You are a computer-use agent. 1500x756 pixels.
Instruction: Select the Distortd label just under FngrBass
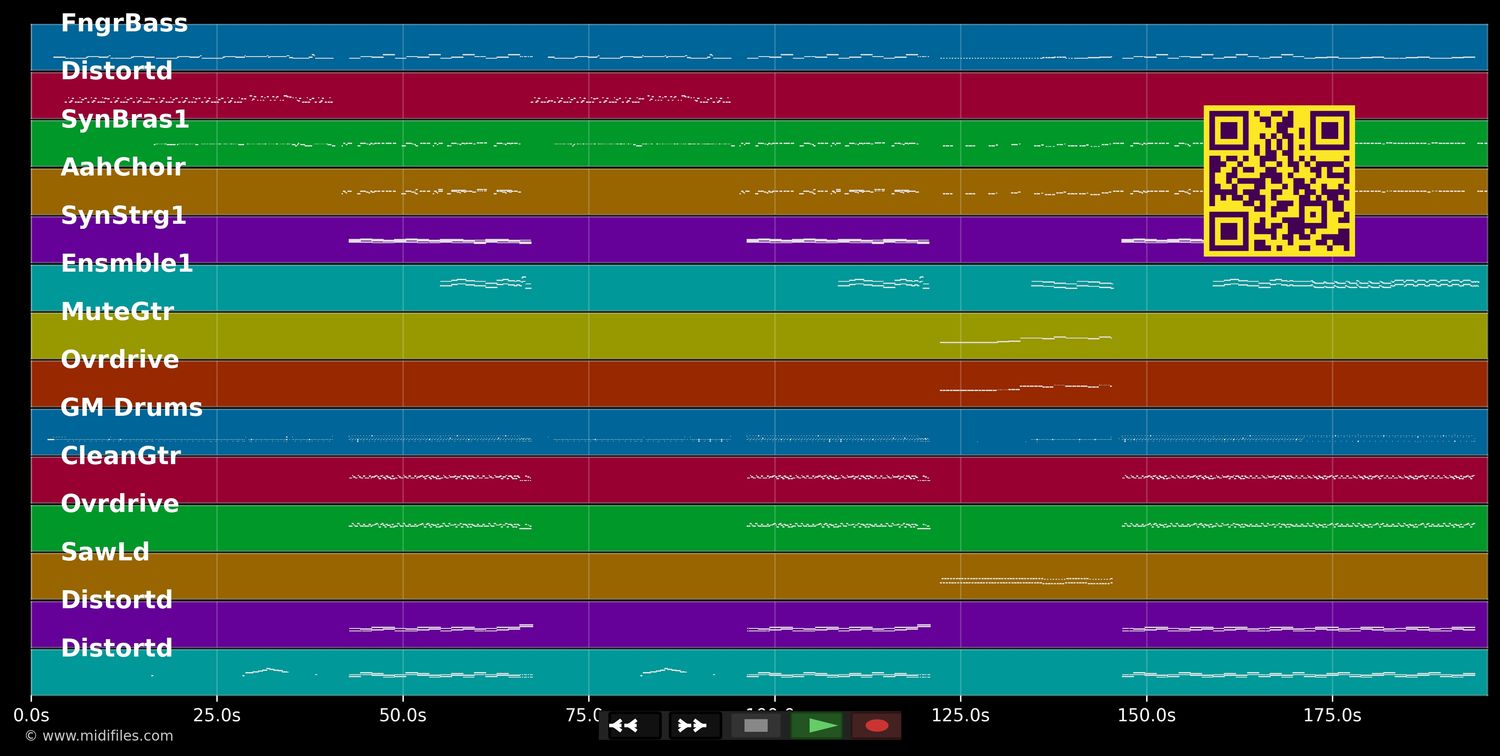click(117, 72)
